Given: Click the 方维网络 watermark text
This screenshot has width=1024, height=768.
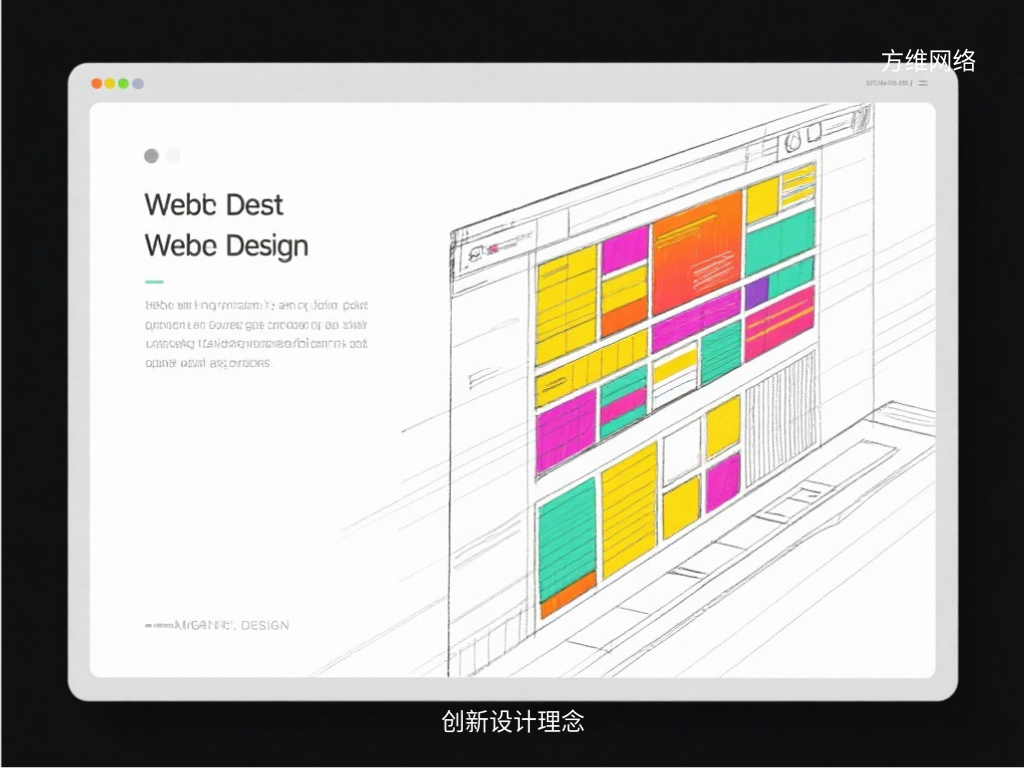Looking at the screenshot, I should coord(928,61).
